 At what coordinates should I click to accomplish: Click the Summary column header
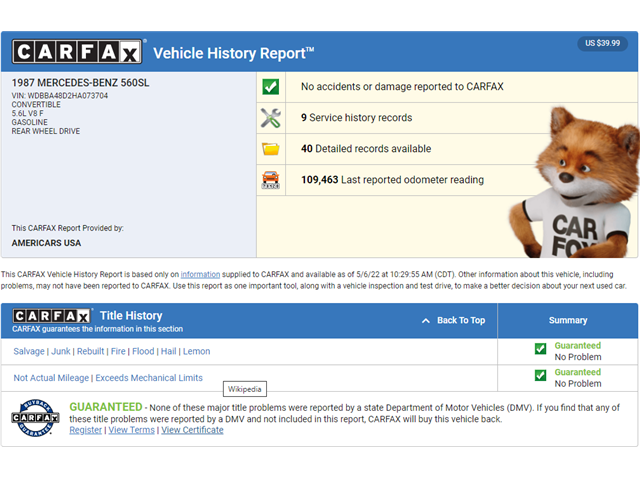(x=568, y=321)
